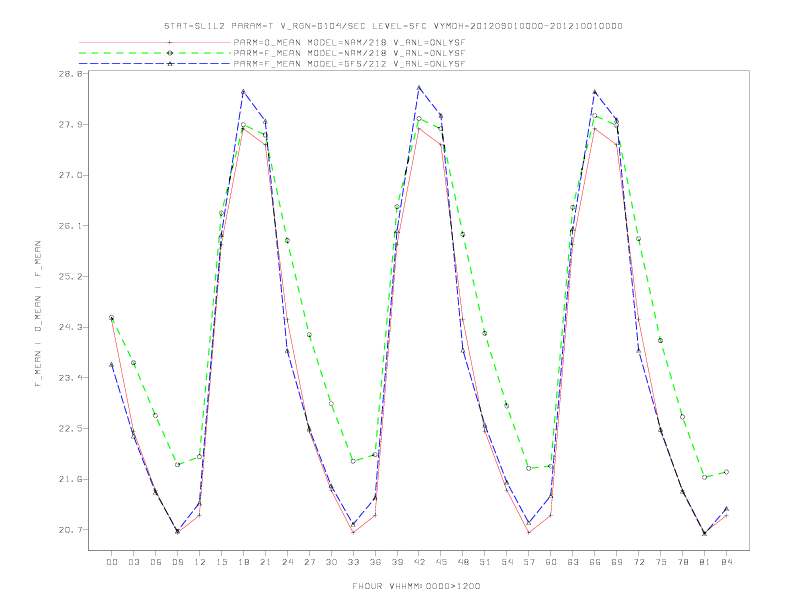Click the y-axis label 27.0
The image size is (792, 612).
click(70, 175)
